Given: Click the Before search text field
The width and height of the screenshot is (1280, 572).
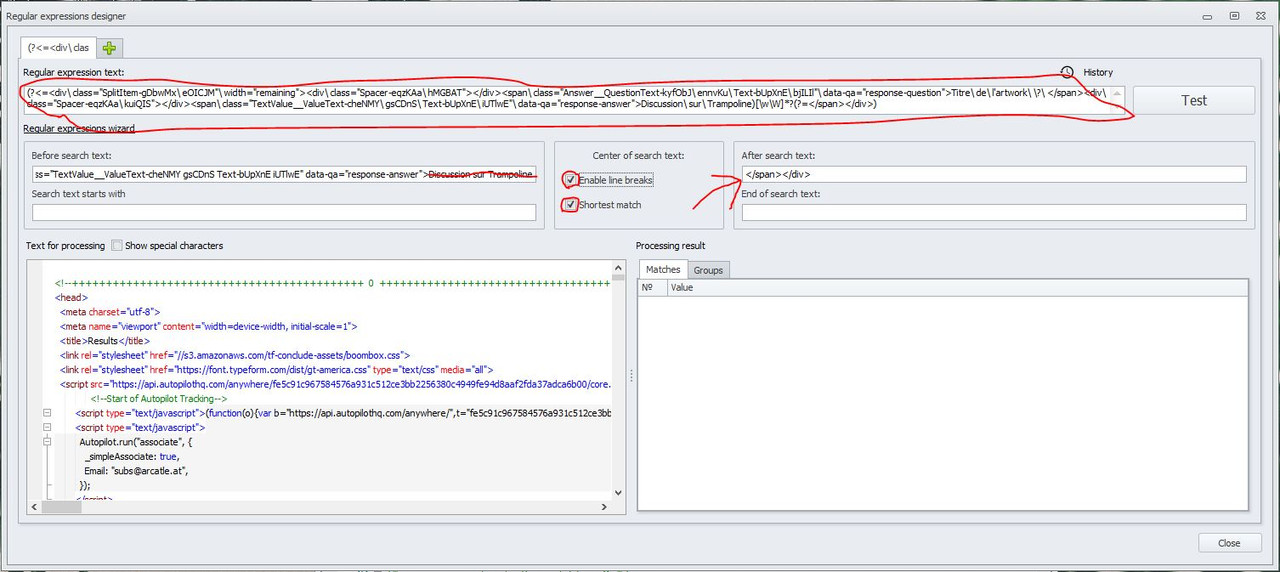Looking at the screenshot, I should click(x=285, y=174).
